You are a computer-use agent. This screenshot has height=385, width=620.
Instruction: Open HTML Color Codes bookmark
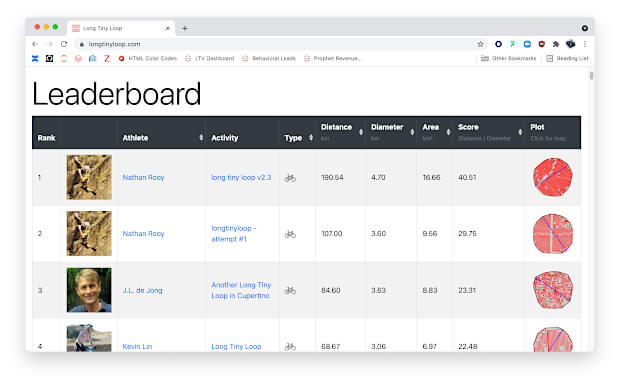click(x=148, y=58)
